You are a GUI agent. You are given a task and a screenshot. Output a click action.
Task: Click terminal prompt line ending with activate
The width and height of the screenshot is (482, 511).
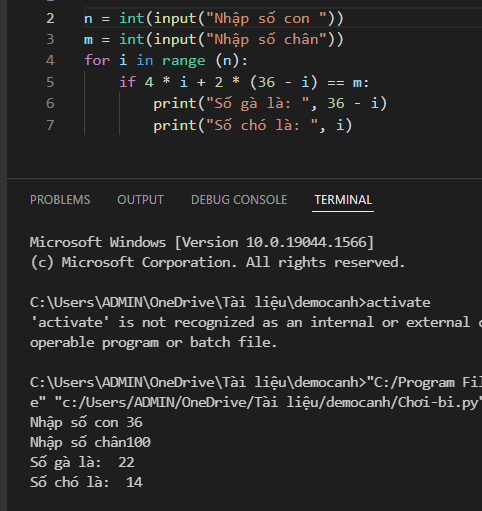pyautogui.click(x=230, y=303)
